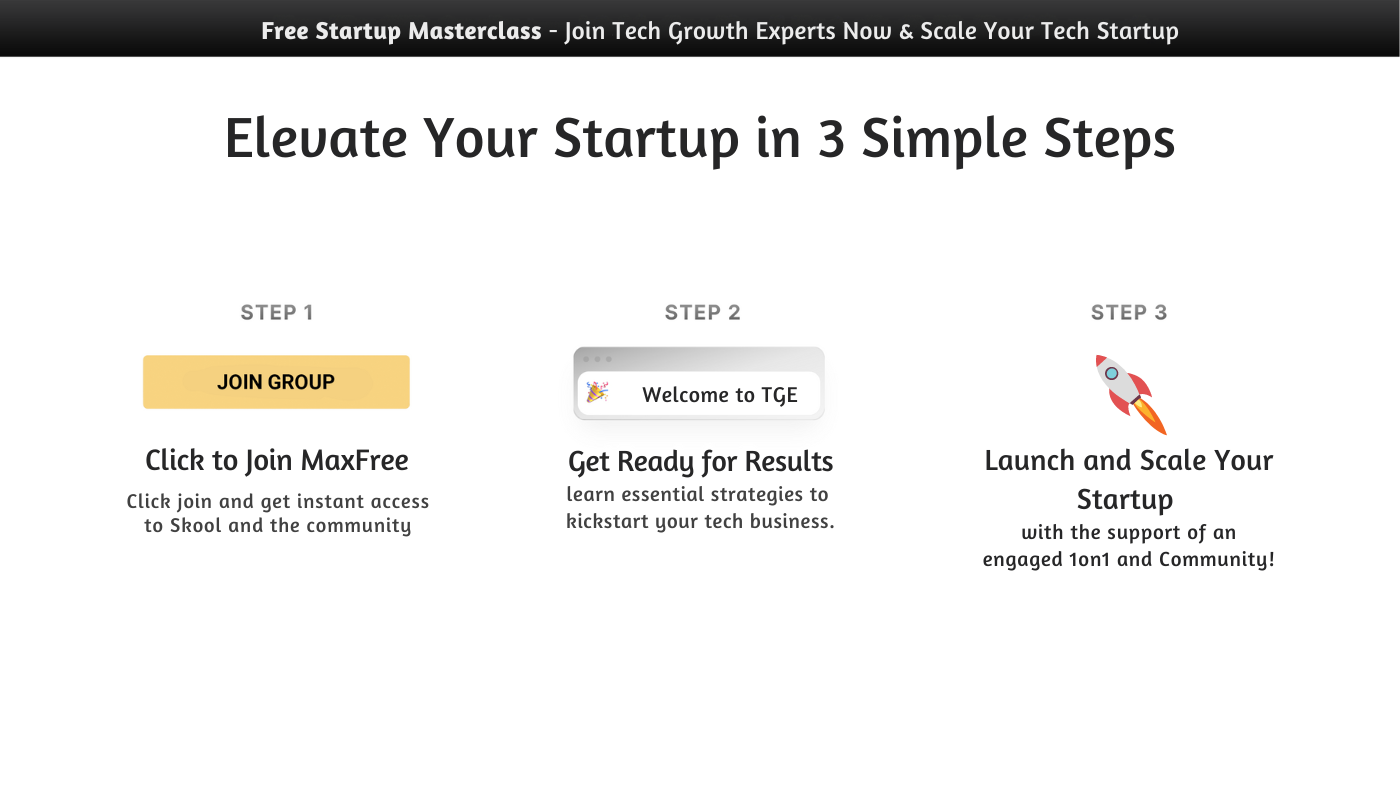The width and height of the screenshot is (1400, 790).
Task: Click 'engaged 1on1 and Community!' text
Action: [1128, 559]
